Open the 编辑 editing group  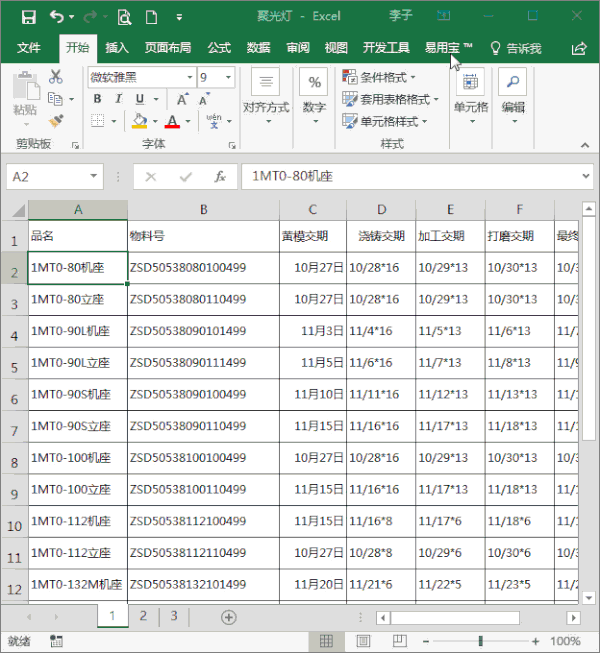coord(513,97)
